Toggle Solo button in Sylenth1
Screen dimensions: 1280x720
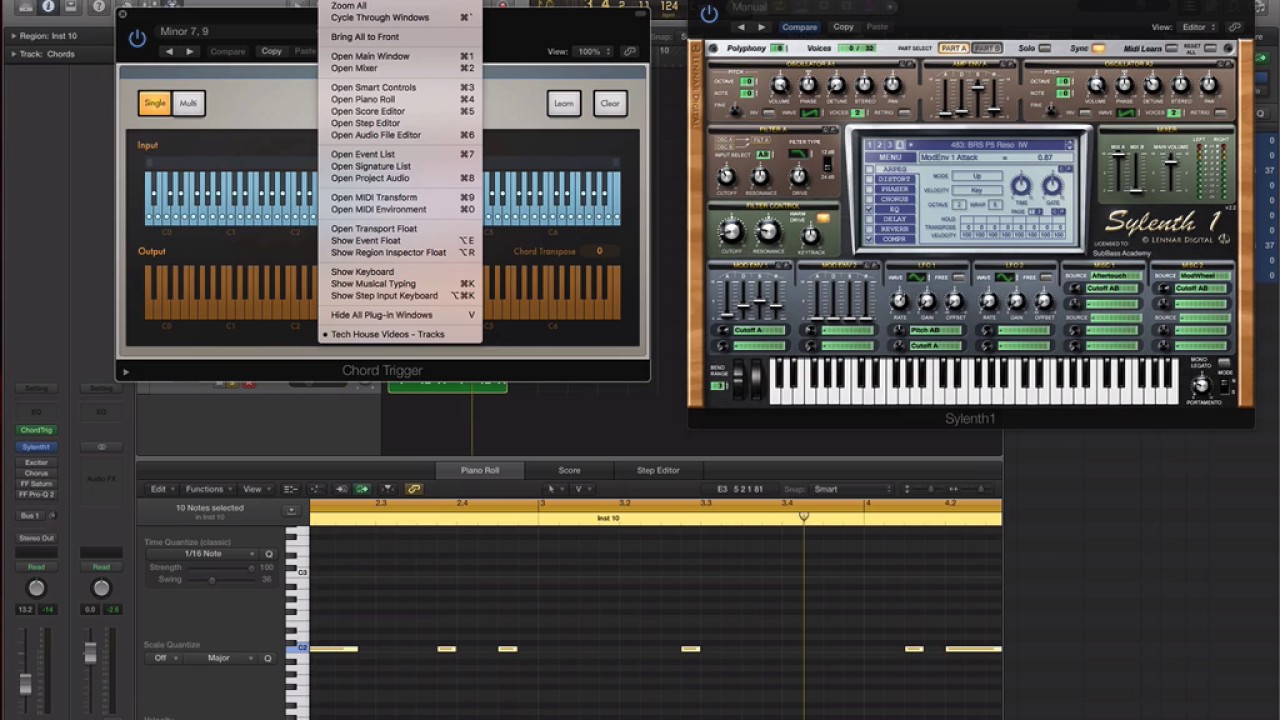(1045, 48)
